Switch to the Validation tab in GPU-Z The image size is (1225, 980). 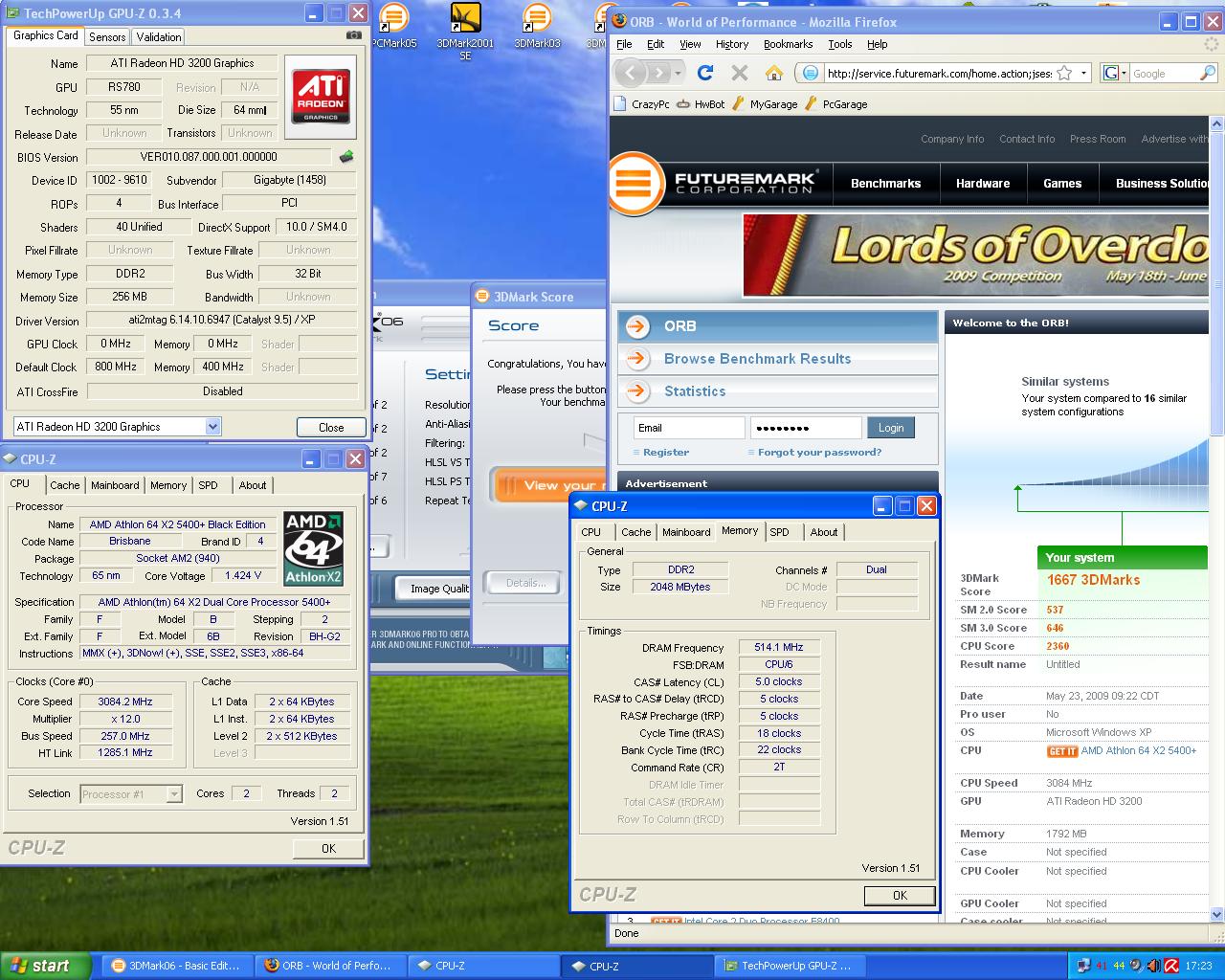[x=159, y=36]
